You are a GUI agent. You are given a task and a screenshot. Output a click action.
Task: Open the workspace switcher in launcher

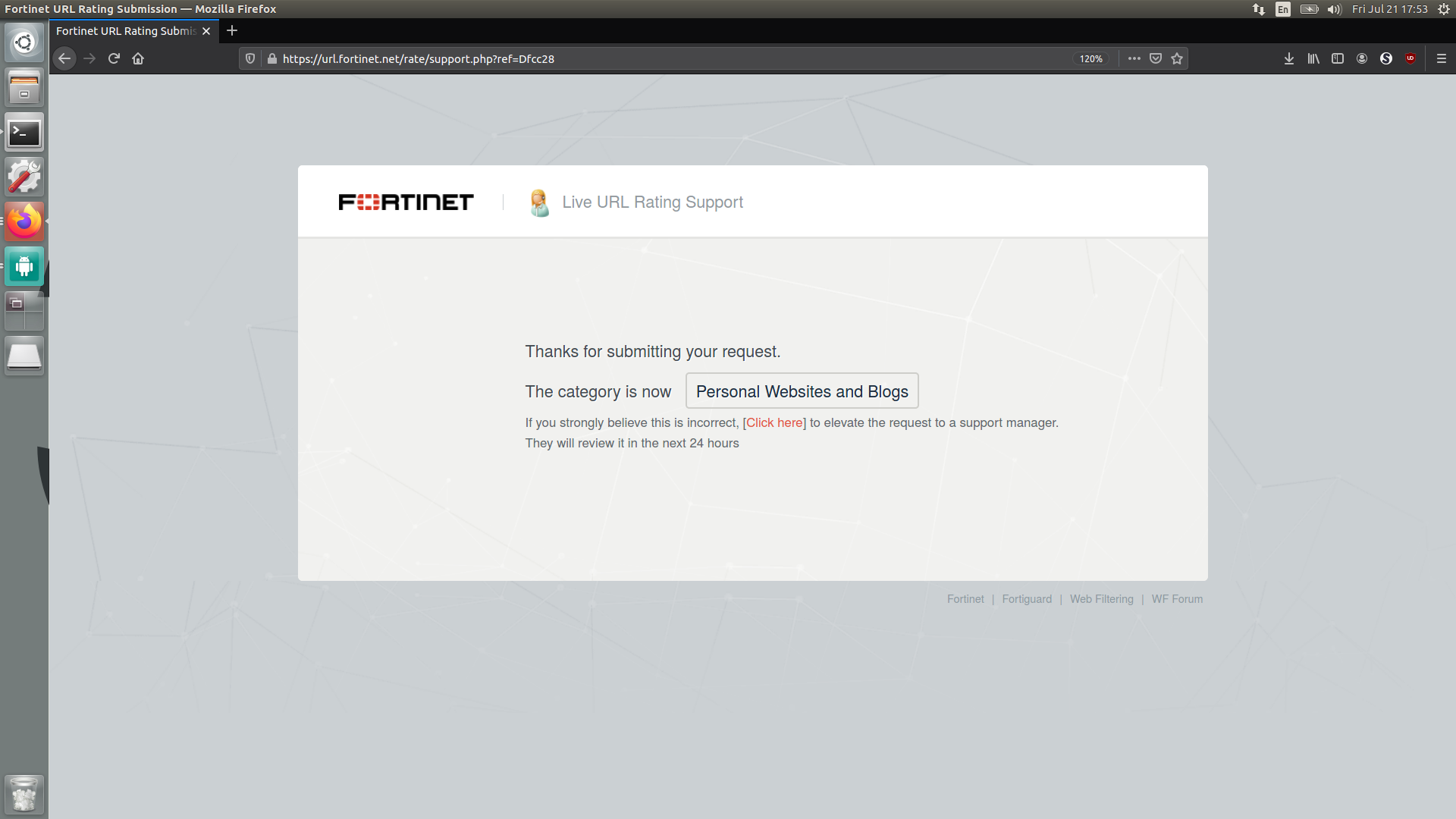pyautogui.click(x=24, y=311)
